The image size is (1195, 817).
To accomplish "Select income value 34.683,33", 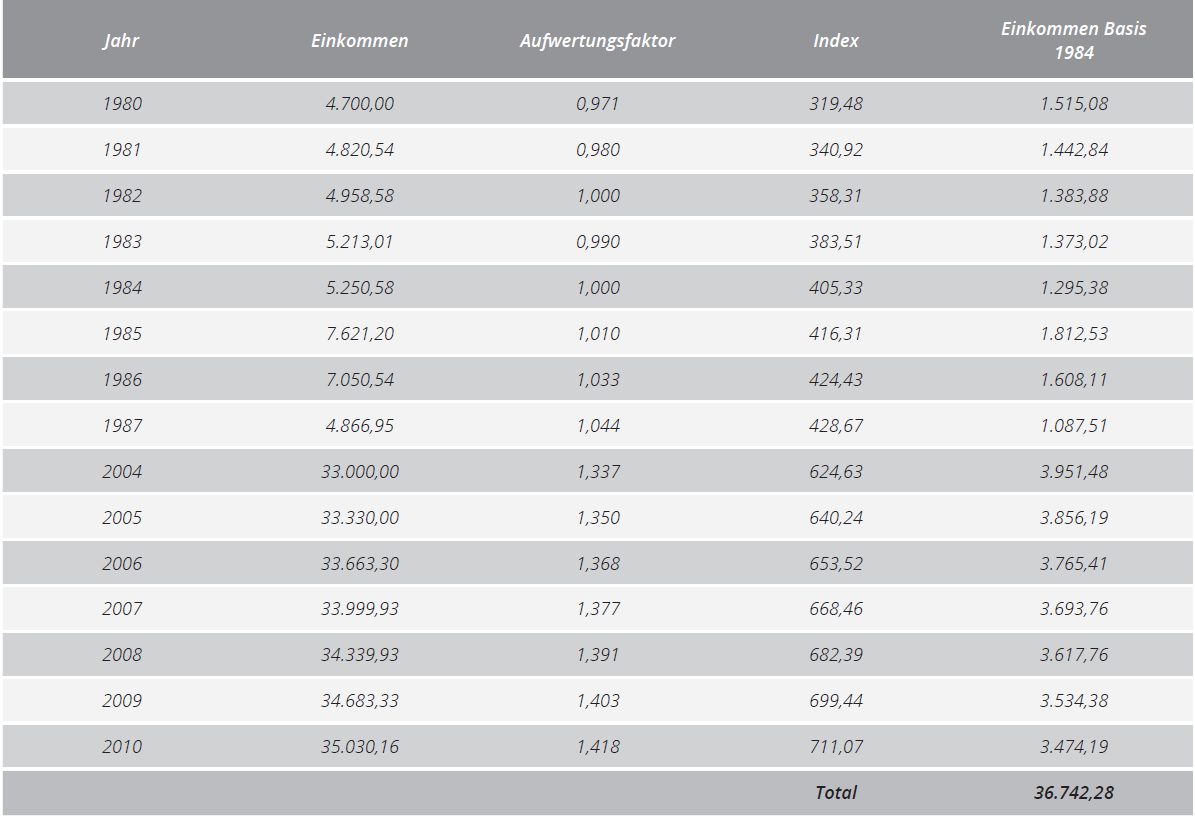I will [360, 700].
